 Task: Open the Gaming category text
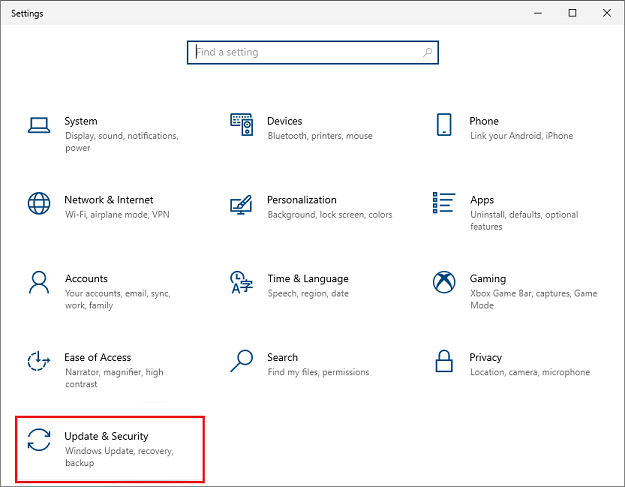click(487, 279)
